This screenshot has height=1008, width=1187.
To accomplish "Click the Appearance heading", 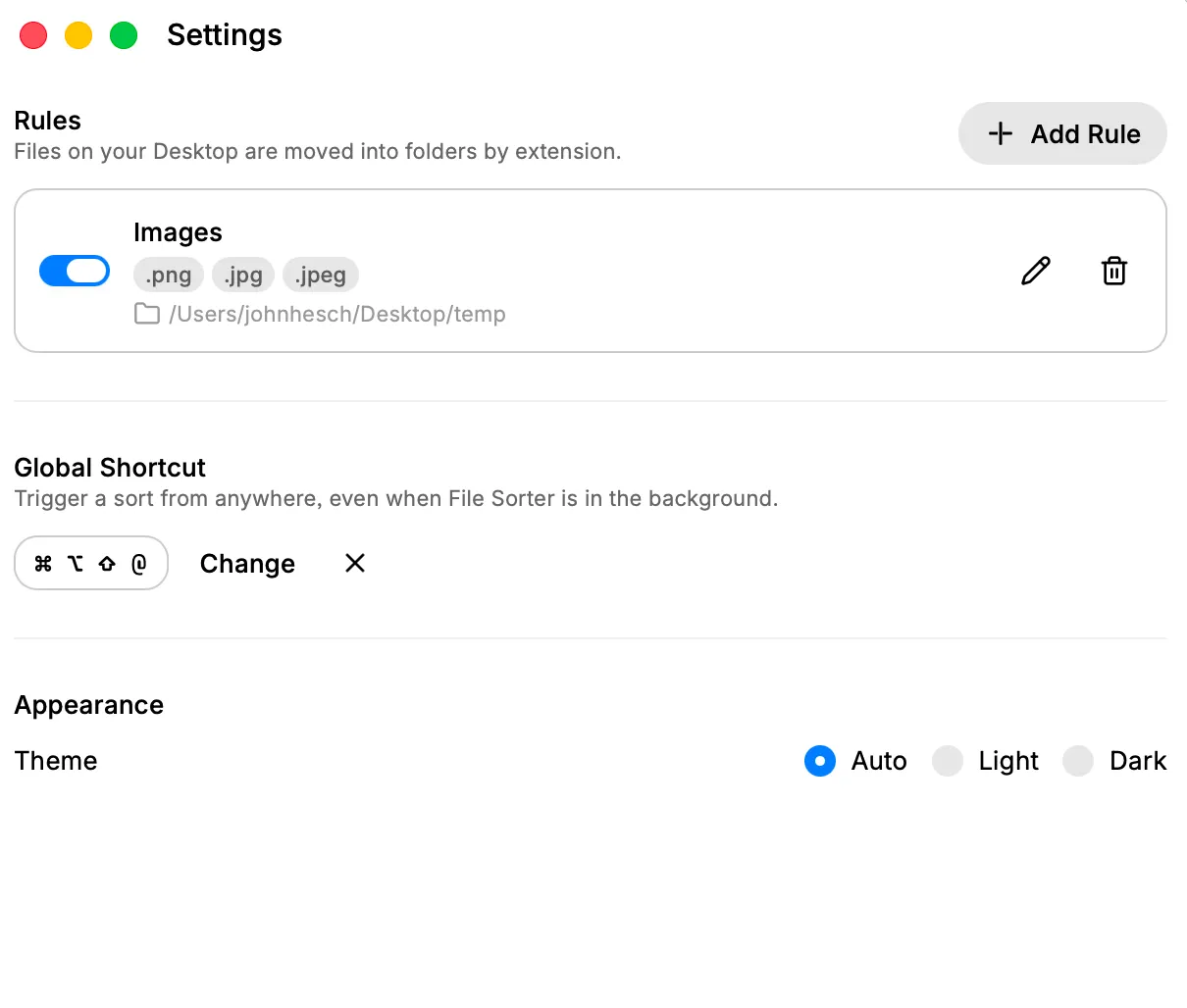I will click(x=88, y=705).
